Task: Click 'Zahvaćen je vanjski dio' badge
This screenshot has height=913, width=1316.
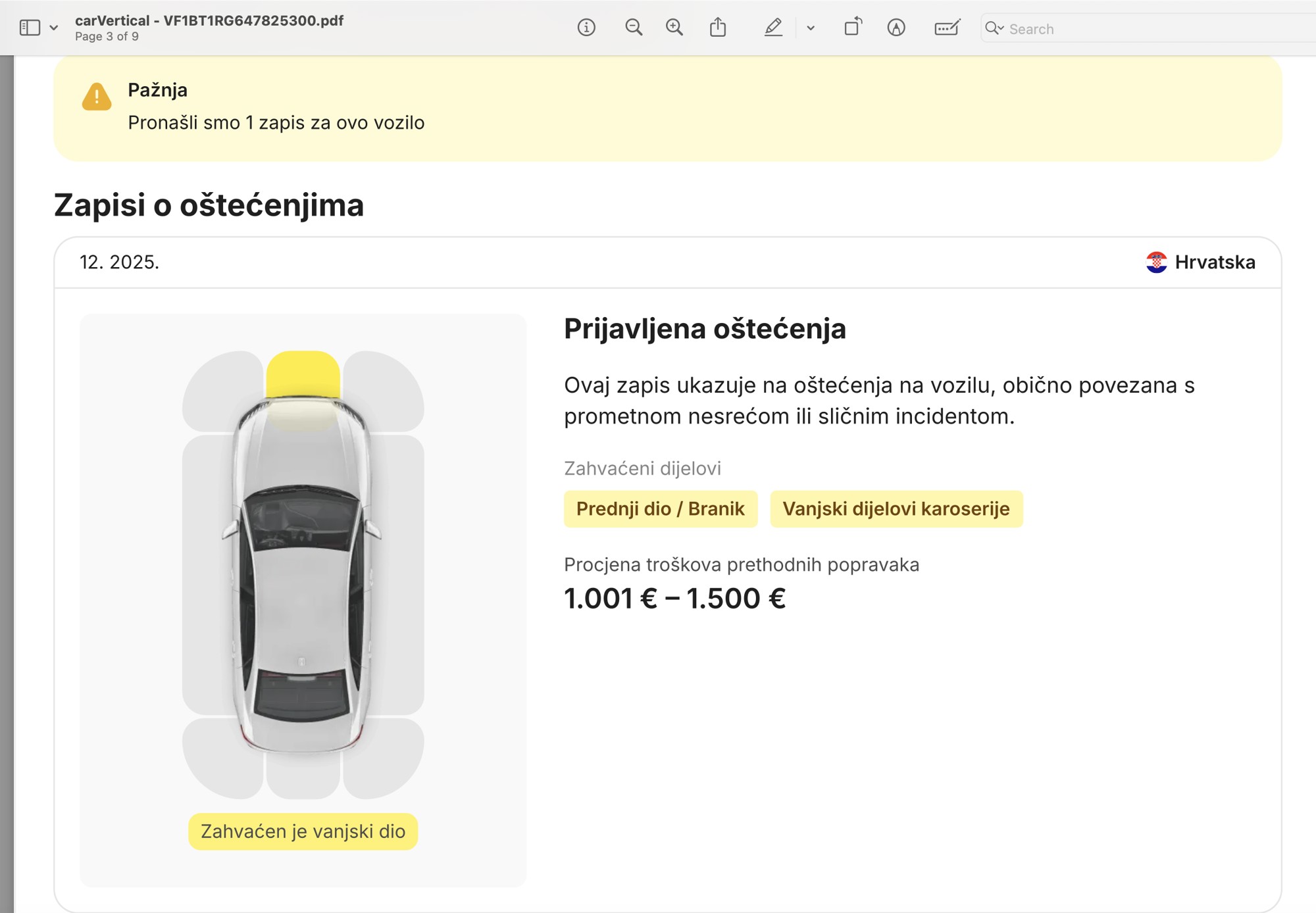Action: (x=303, y=831)
